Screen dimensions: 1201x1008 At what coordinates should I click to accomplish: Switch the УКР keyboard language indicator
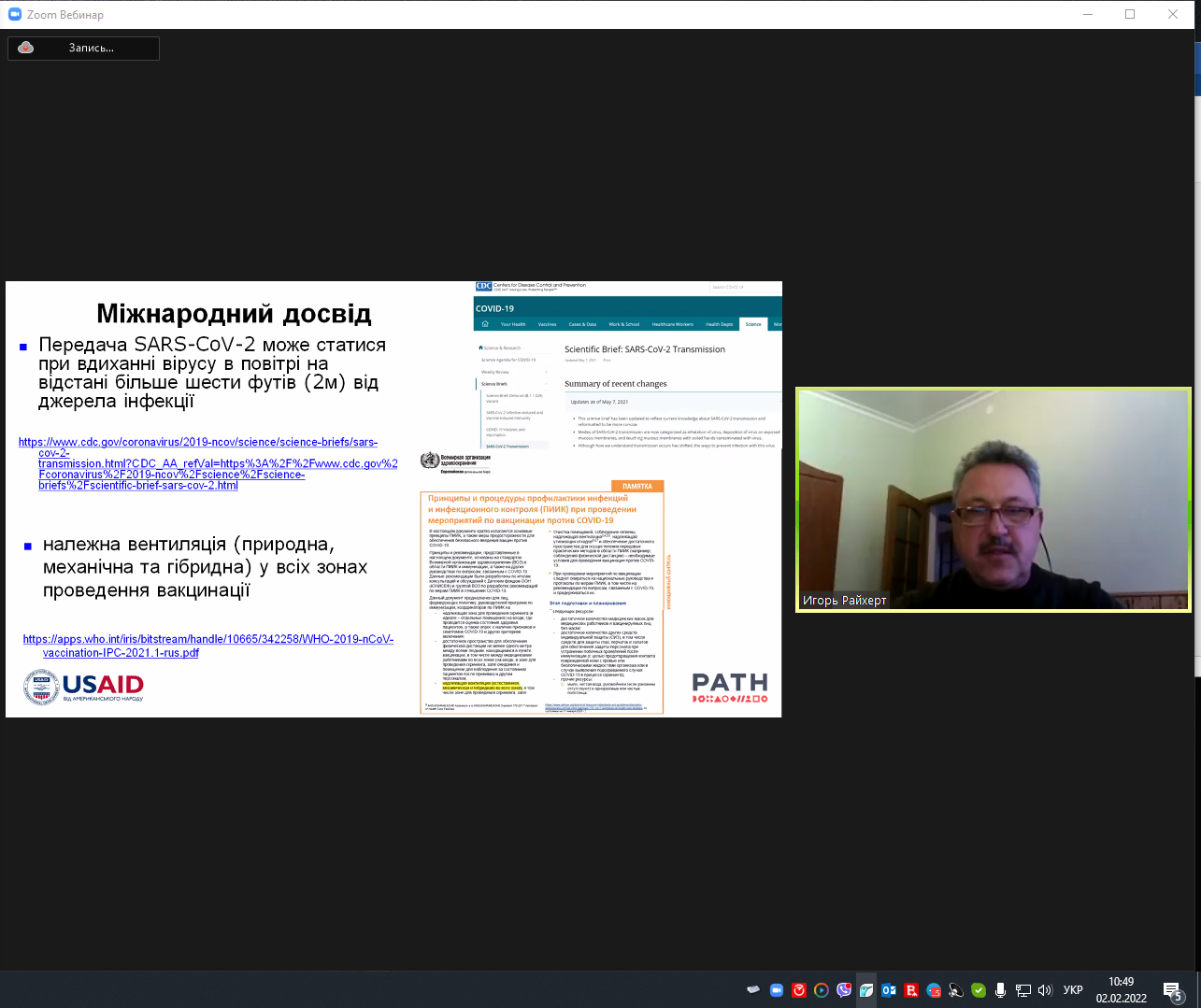(x=1073, y=990)
